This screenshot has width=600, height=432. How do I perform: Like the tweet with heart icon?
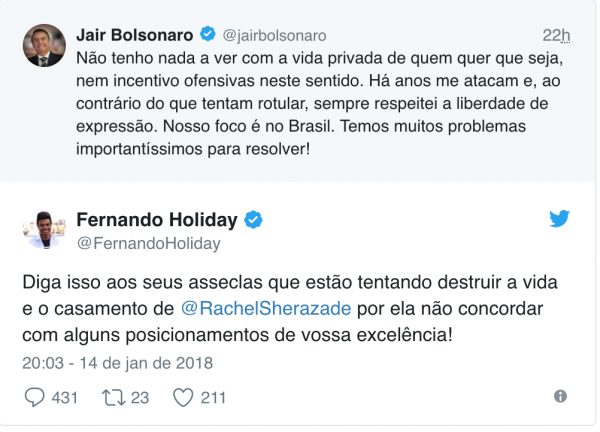pos(182,397)
